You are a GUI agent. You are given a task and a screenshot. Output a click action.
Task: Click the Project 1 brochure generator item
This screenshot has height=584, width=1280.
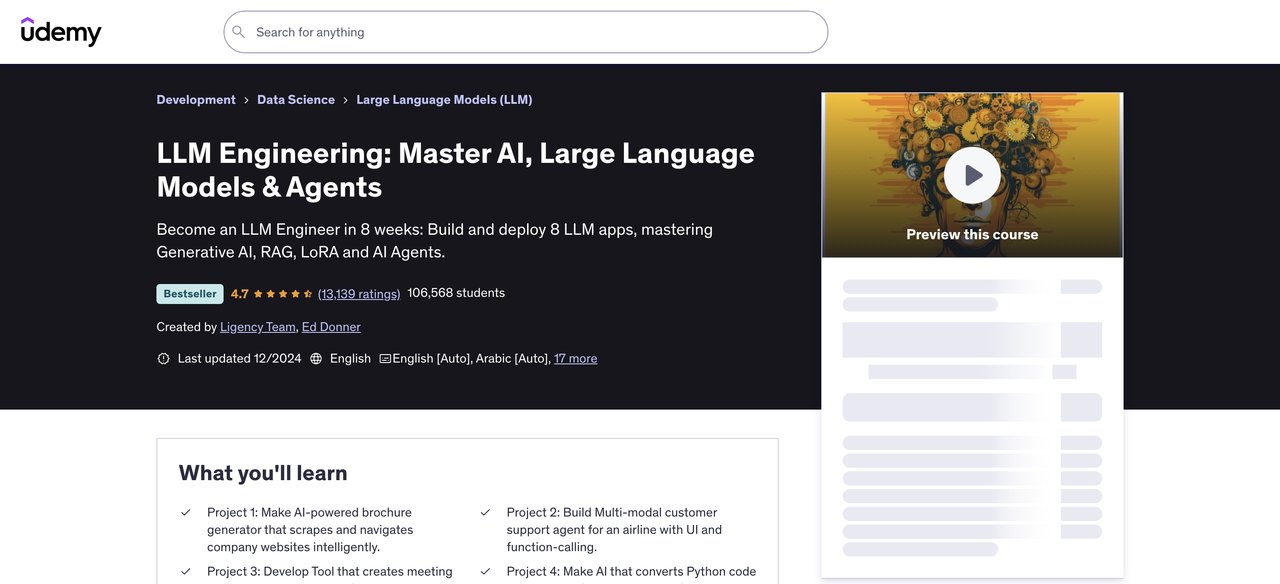tap(310, 530)
